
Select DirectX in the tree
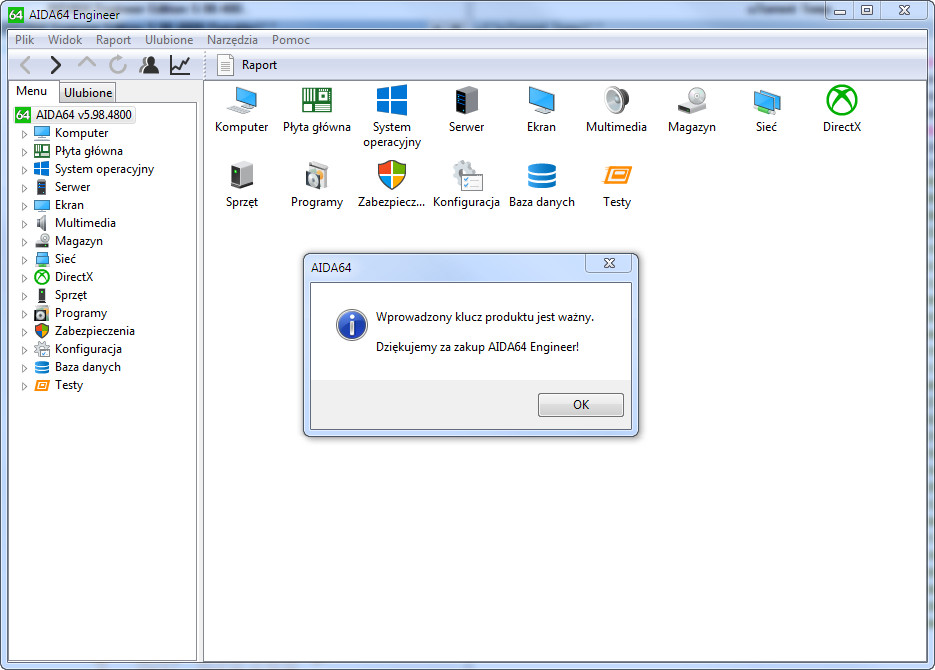coord(74,277)
